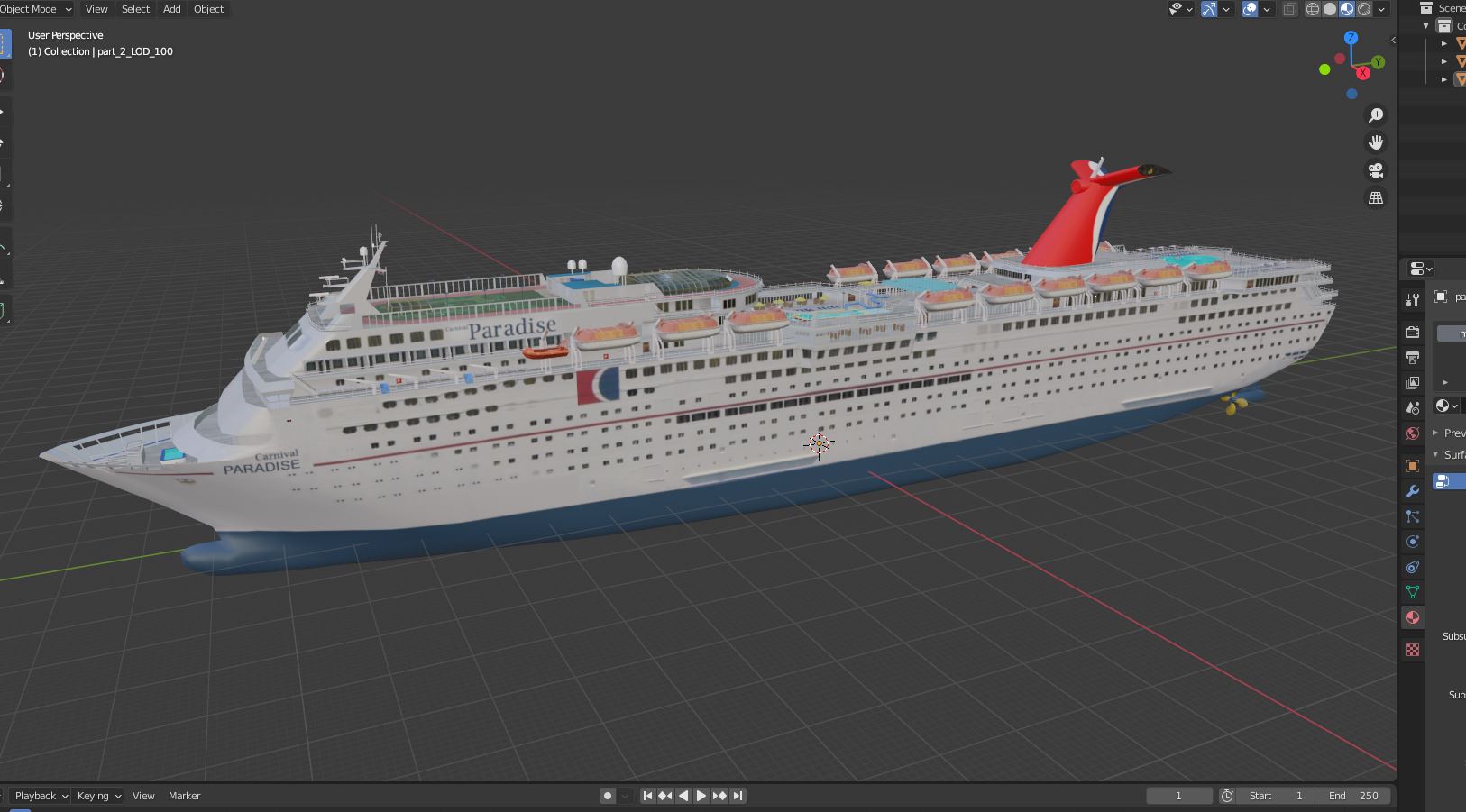Open the timeline View menu

pyautogui.click(x=143, y=796)
